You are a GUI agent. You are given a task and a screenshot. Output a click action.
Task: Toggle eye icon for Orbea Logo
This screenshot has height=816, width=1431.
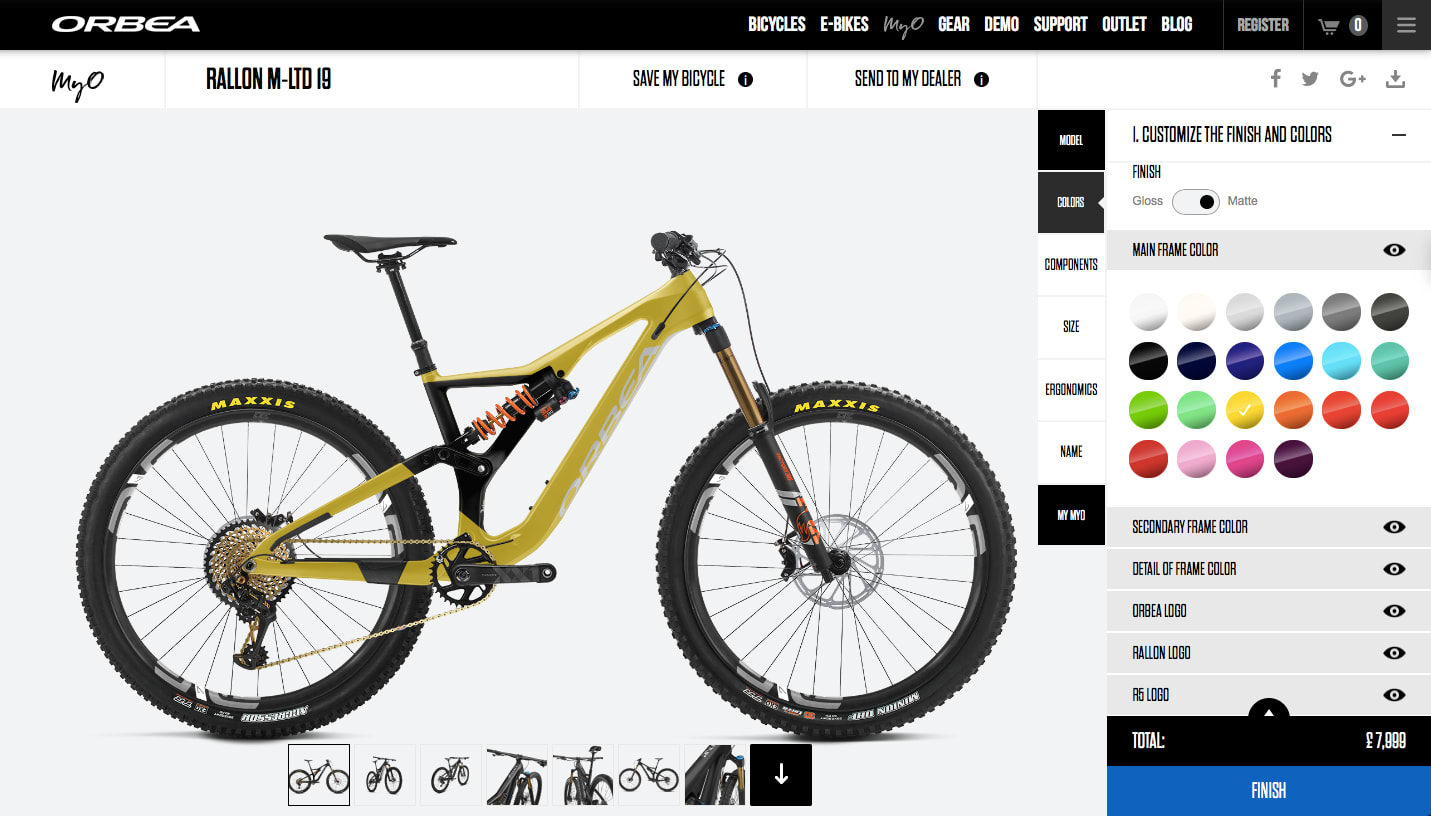[1394, 611]
